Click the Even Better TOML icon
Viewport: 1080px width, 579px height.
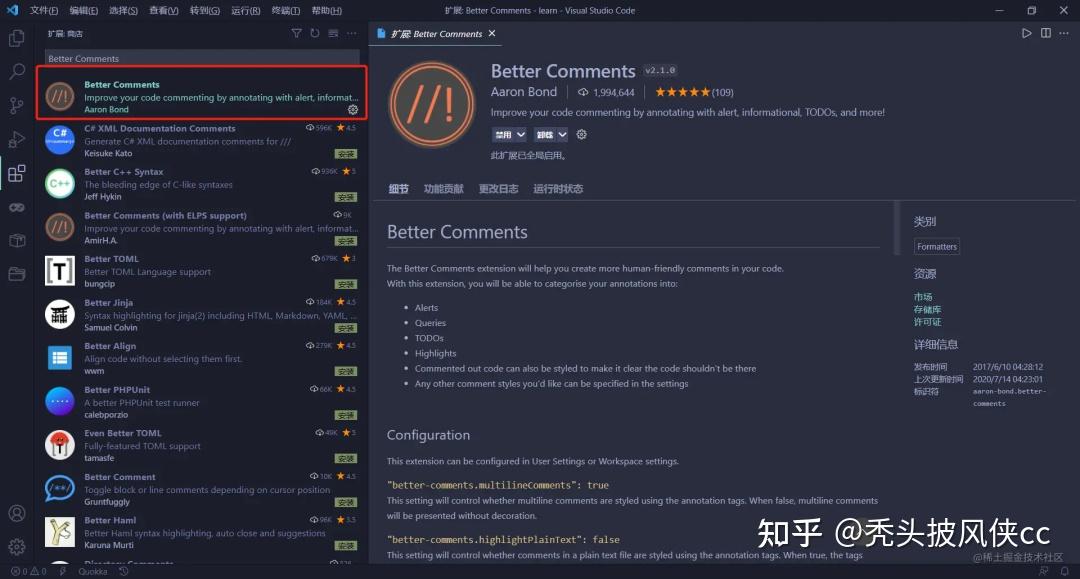click(60, 445)
